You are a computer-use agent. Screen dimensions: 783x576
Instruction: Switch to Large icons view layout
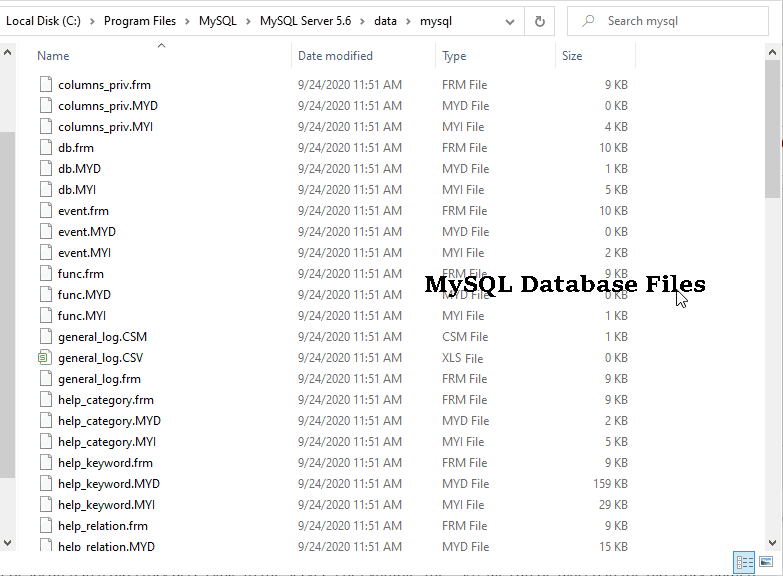click(767, 562)
